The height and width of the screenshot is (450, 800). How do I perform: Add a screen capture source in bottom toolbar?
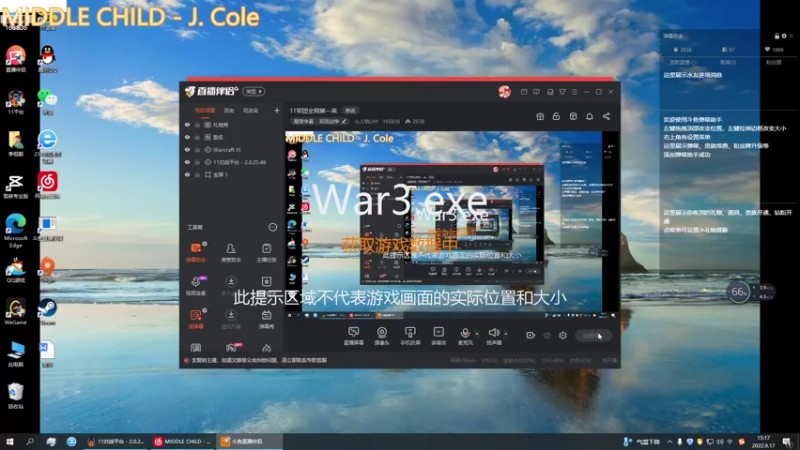coord(354,336)
